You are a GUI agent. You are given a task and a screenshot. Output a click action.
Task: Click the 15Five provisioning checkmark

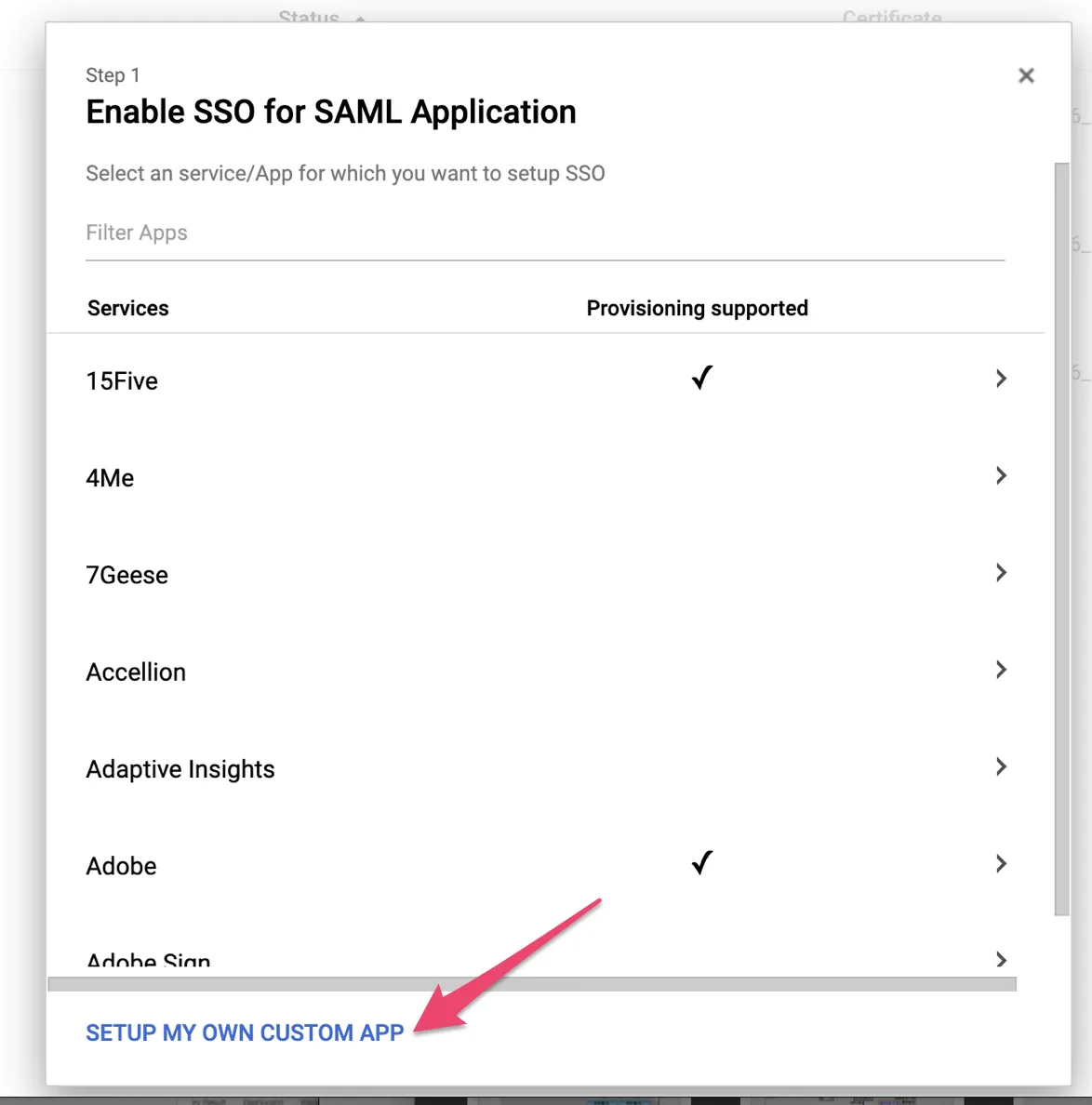coord(702,378)
